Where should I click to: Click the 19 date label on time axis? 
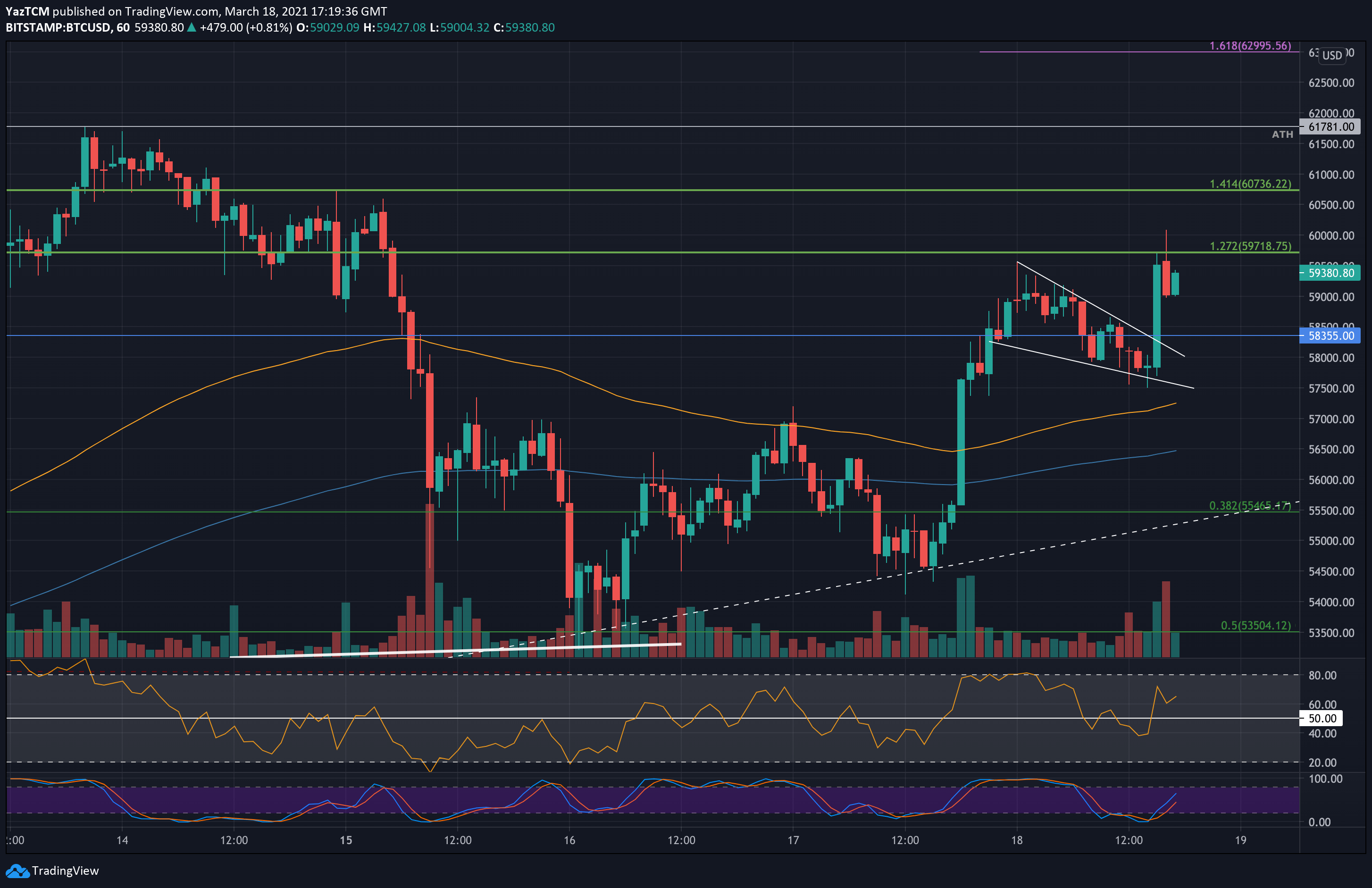pos(1240,840)
